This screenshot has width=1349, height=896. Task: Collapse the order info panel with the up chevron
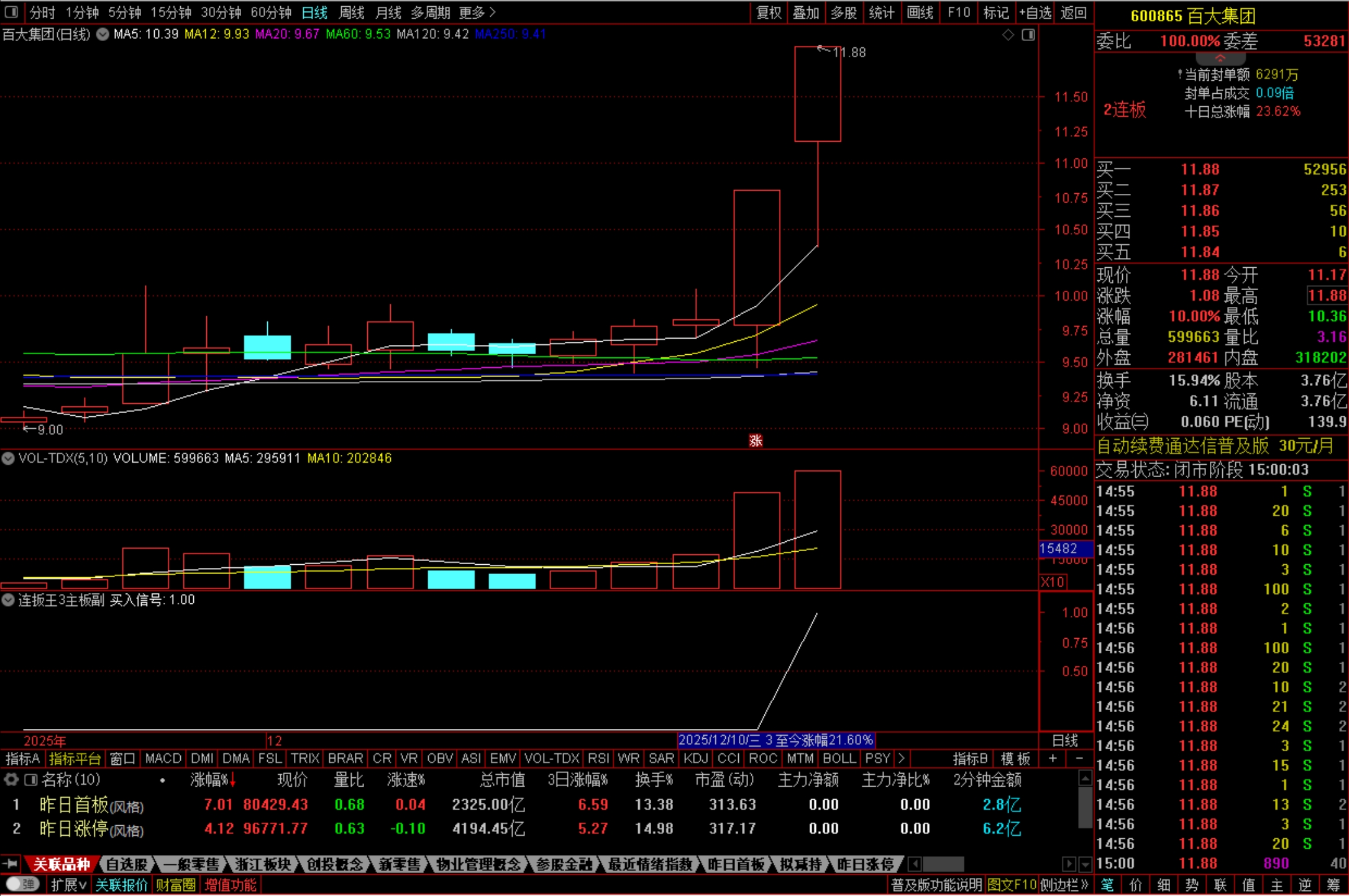[x=1220, y=58]
